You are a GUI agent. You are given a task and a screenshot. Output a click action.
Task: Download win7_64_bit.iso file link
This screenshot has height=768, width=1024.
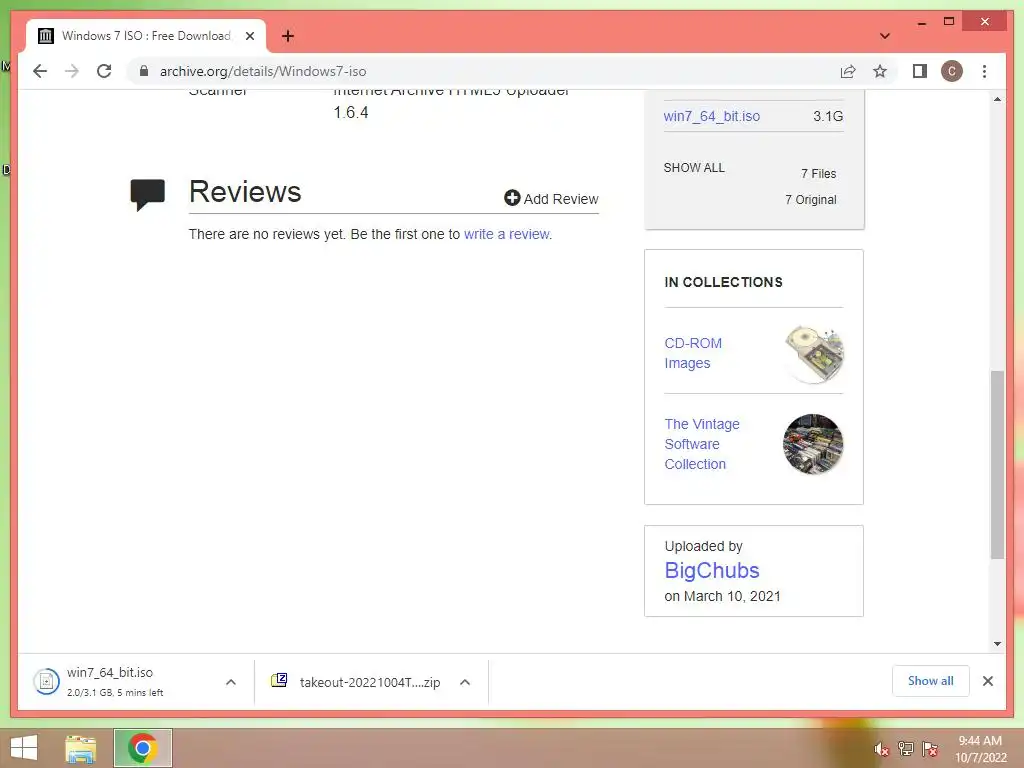coord(711,116)
